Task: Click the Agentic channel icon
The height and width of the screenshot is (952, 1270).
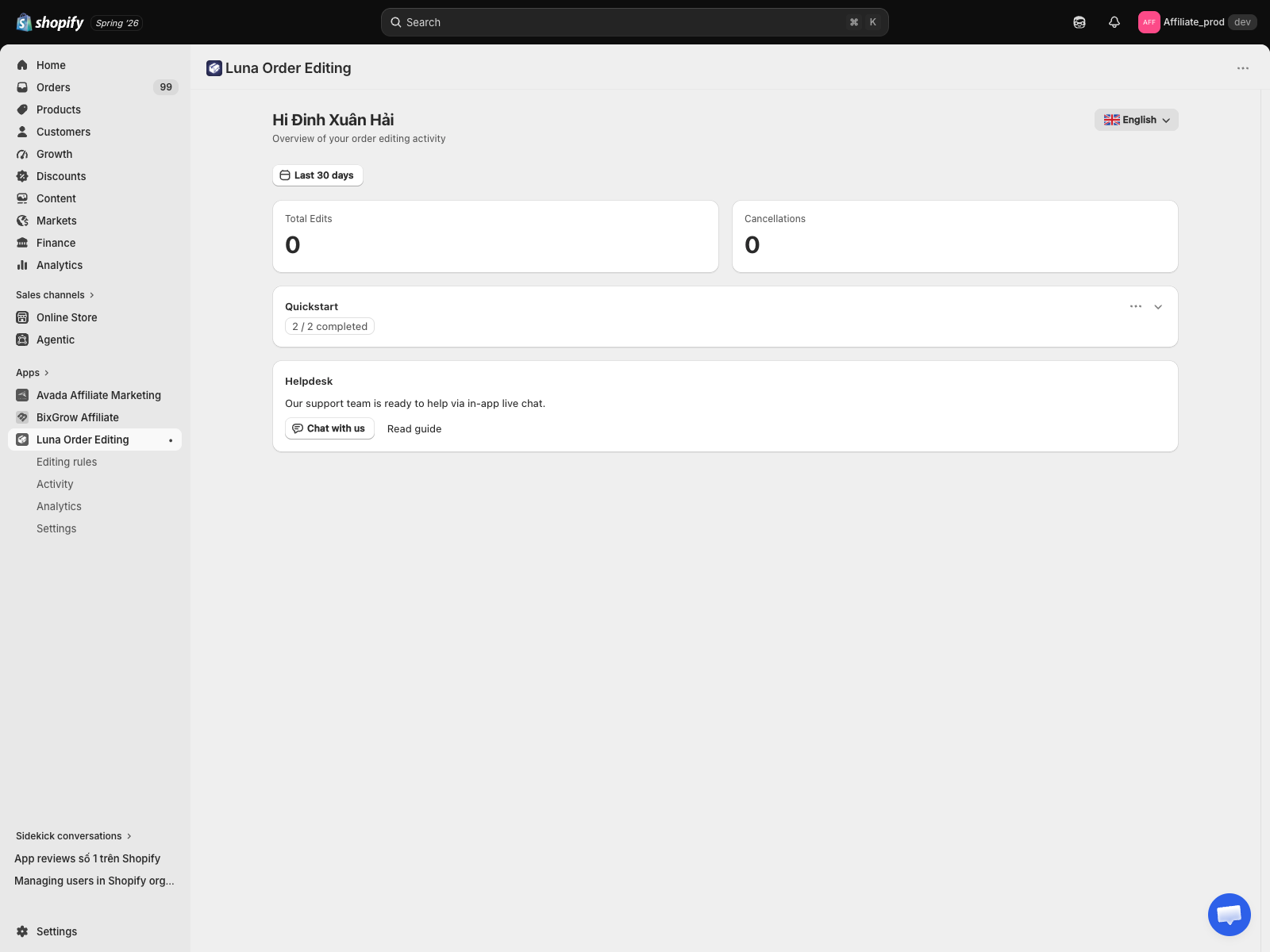Action: click(22, 340)
